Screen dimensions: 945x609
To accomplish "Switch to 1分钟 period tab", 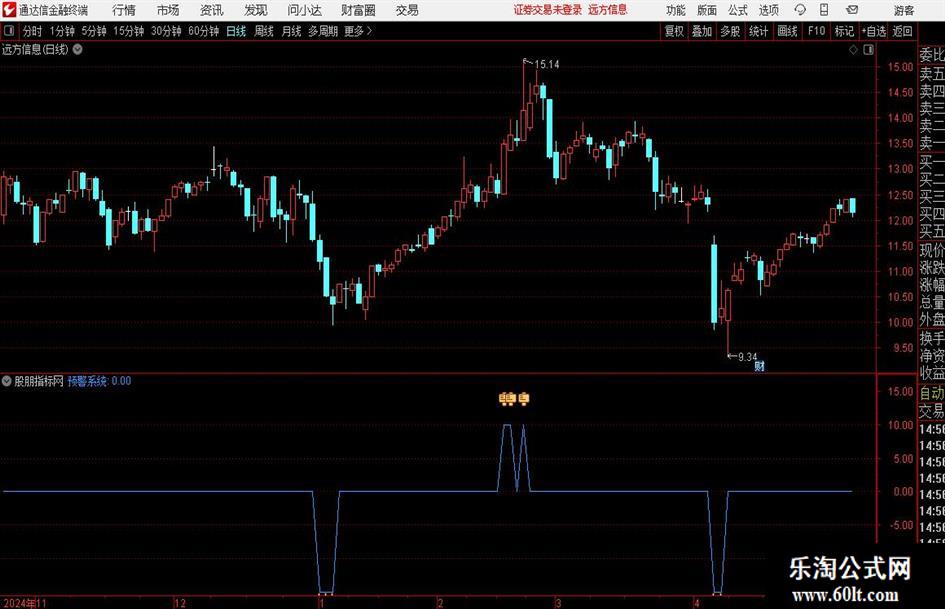I will click(62, 31).
